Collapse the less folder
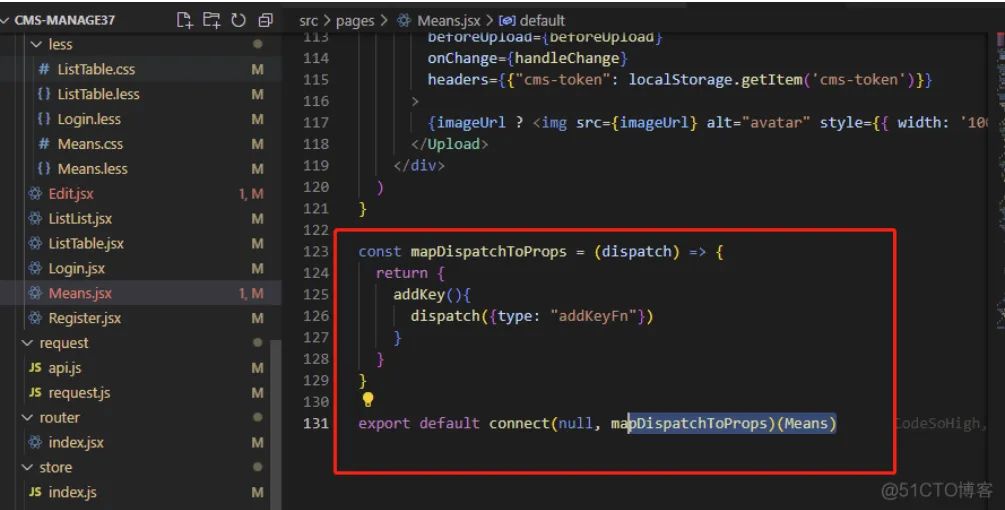Image resolution: width=1005 pixels, height=510 pixels. coord(37,44)
